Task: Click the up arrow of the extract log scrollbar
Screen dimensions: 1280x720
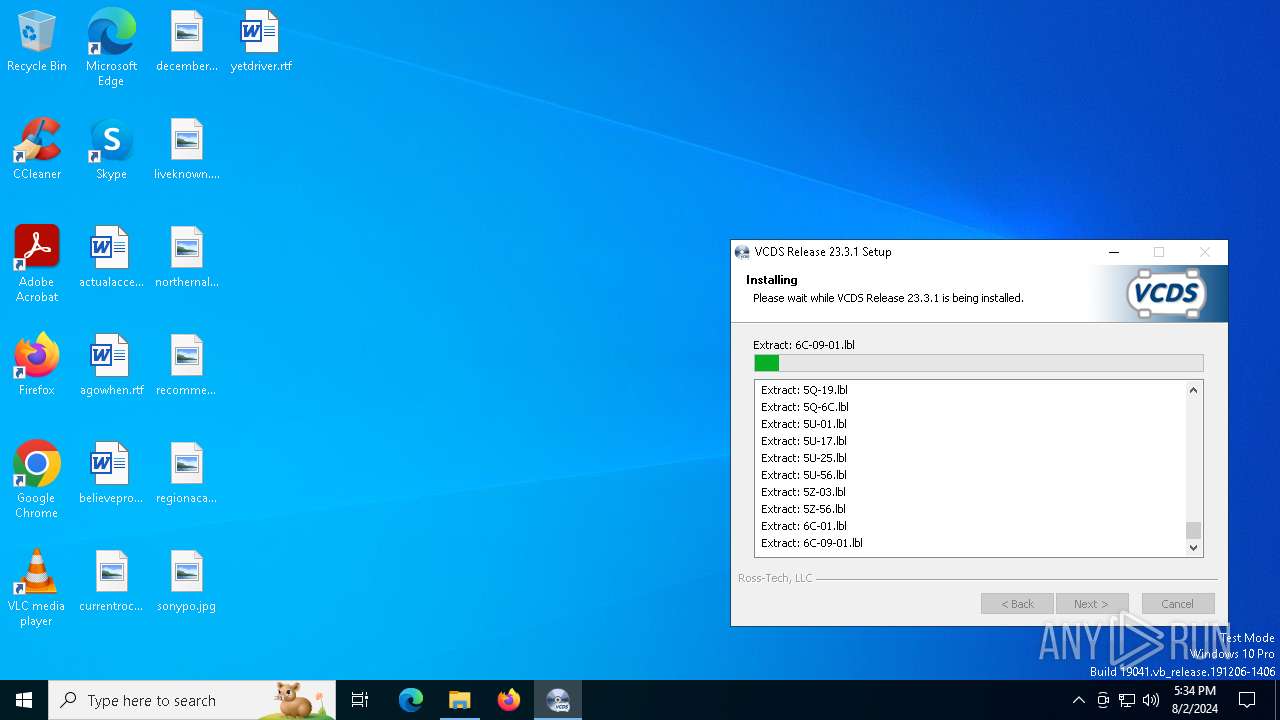Action: (x=1193, y=390)
